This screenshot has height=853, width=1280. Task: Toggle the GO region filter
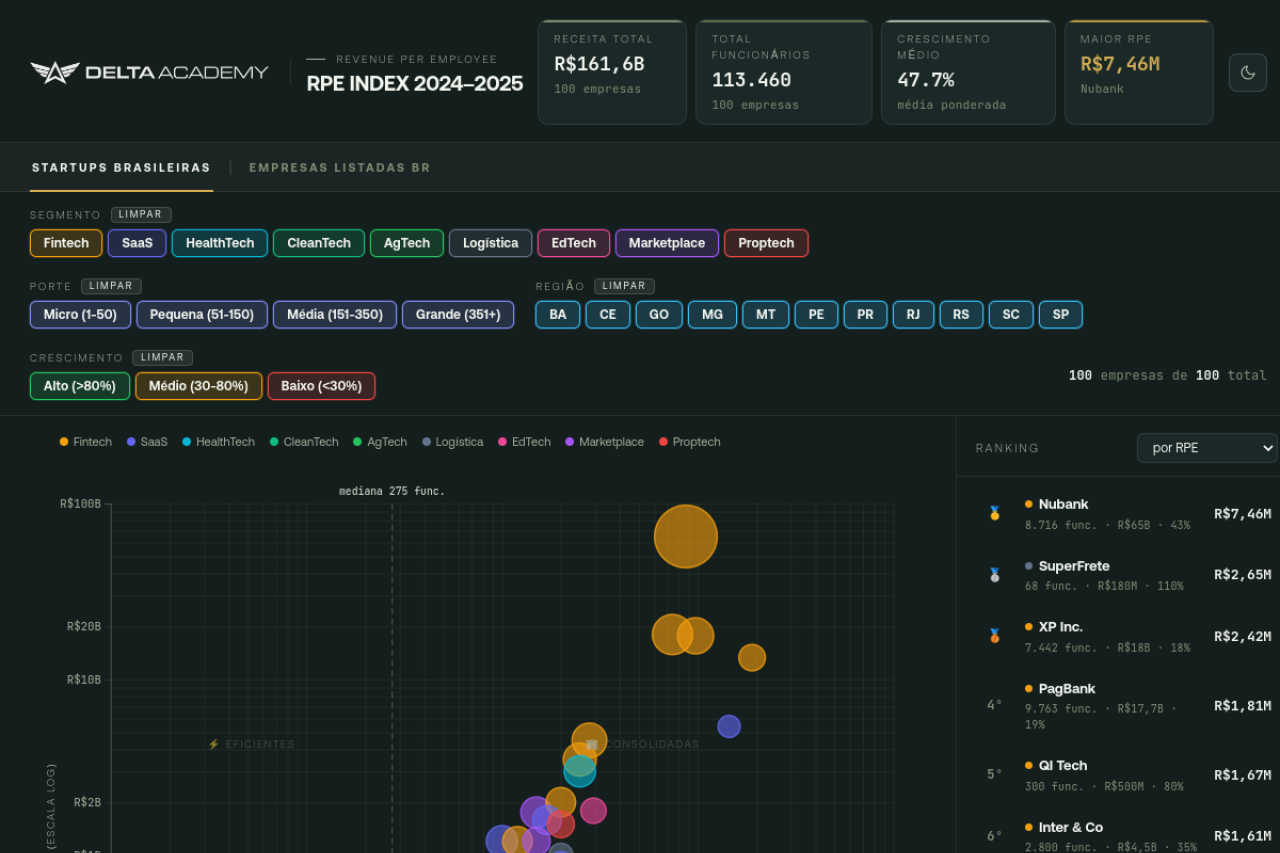(x=659, y=315)
